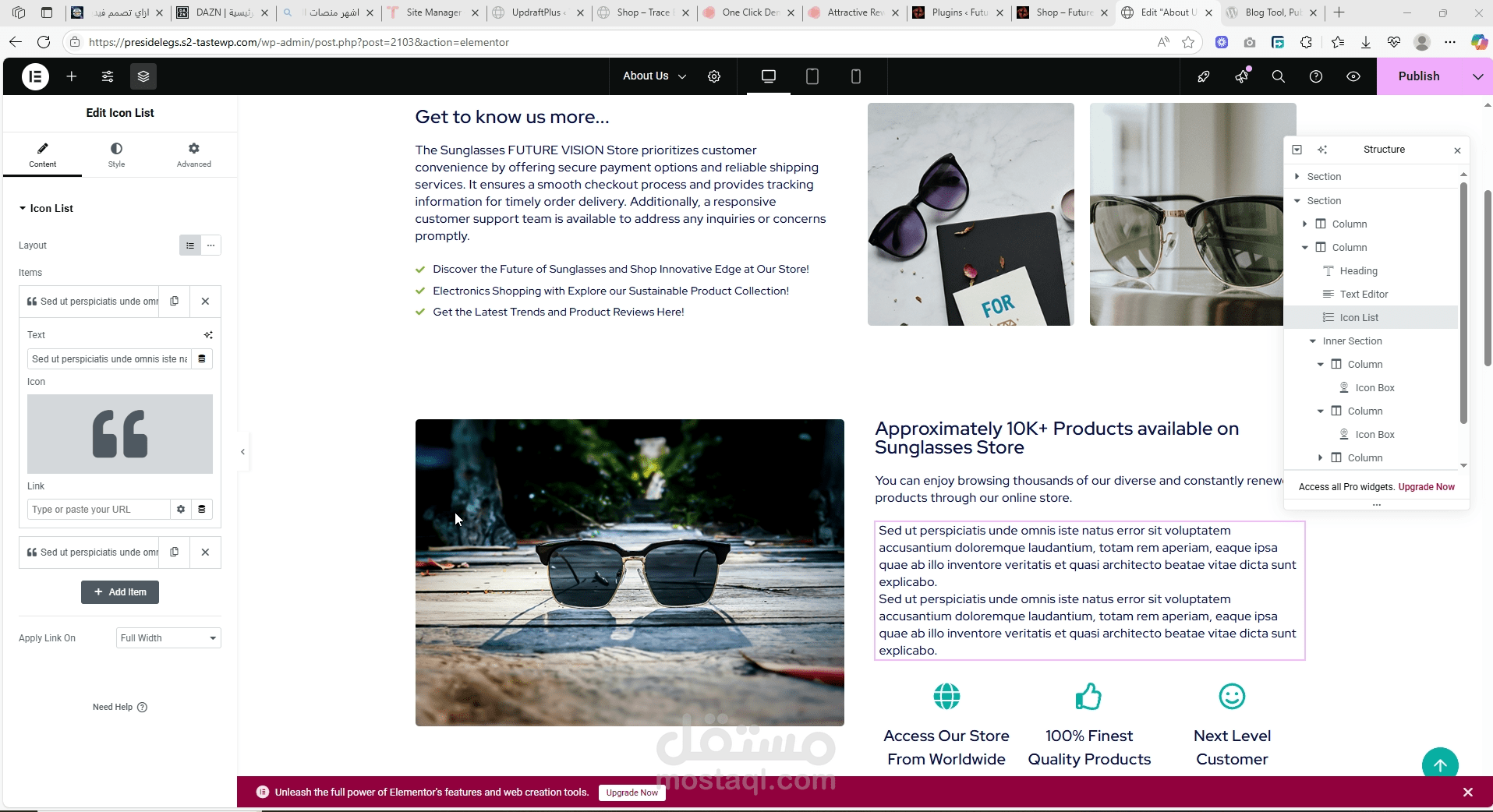This screenshot has width=1493, height=812.
Task: Refresh the browser page
Action: [44, 42]
